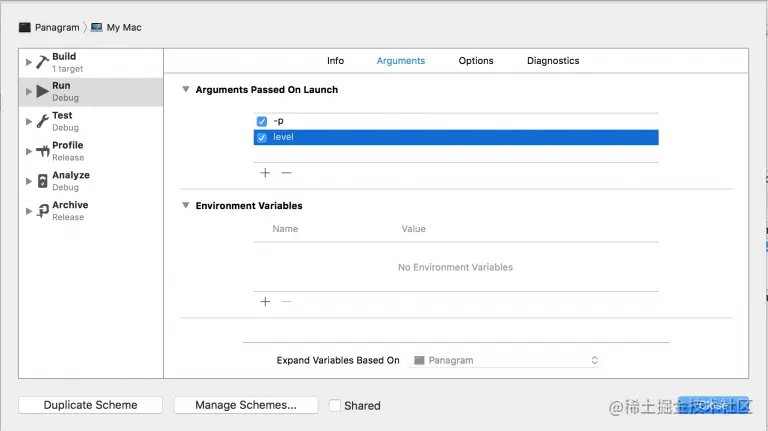This screenshot has height=431, width=768.
Task: Enable the Shared checkbox
Action: point(335,405)
